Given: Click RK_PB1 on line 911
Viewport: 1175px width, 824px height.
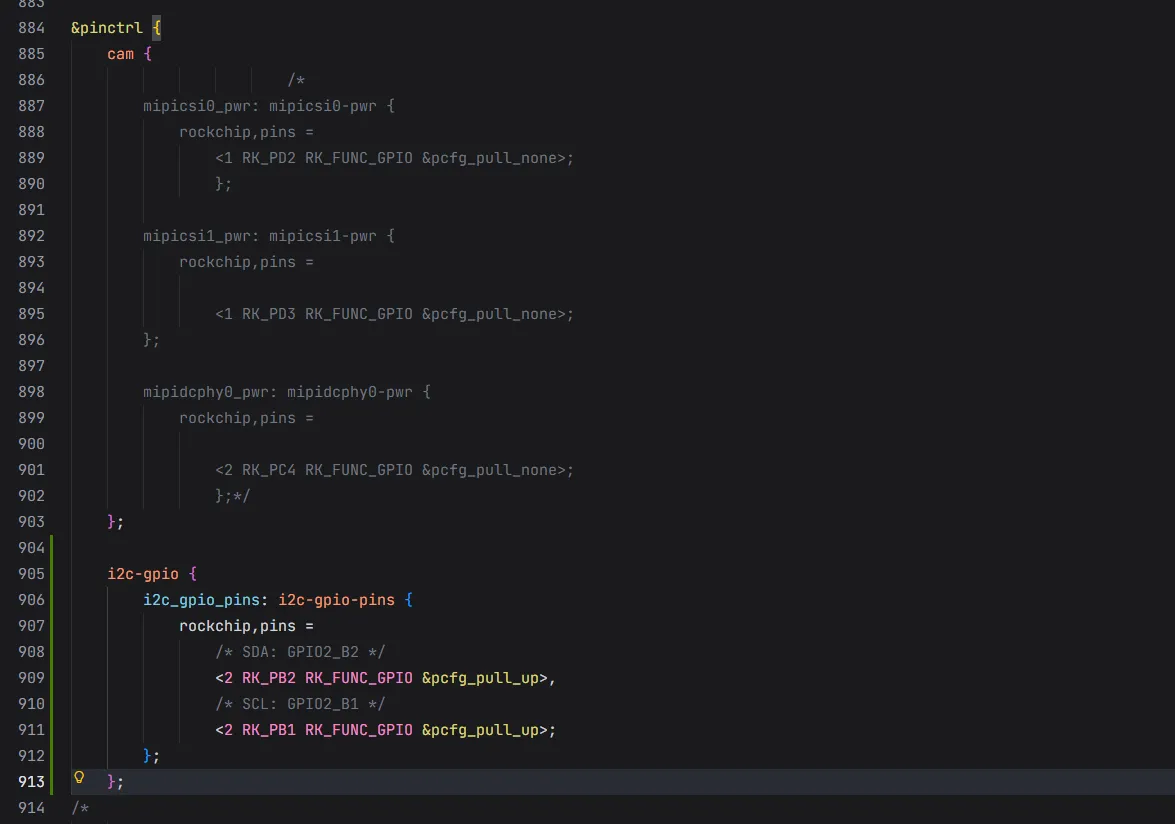Looking at the screenshot, I should tap(268, 730).
